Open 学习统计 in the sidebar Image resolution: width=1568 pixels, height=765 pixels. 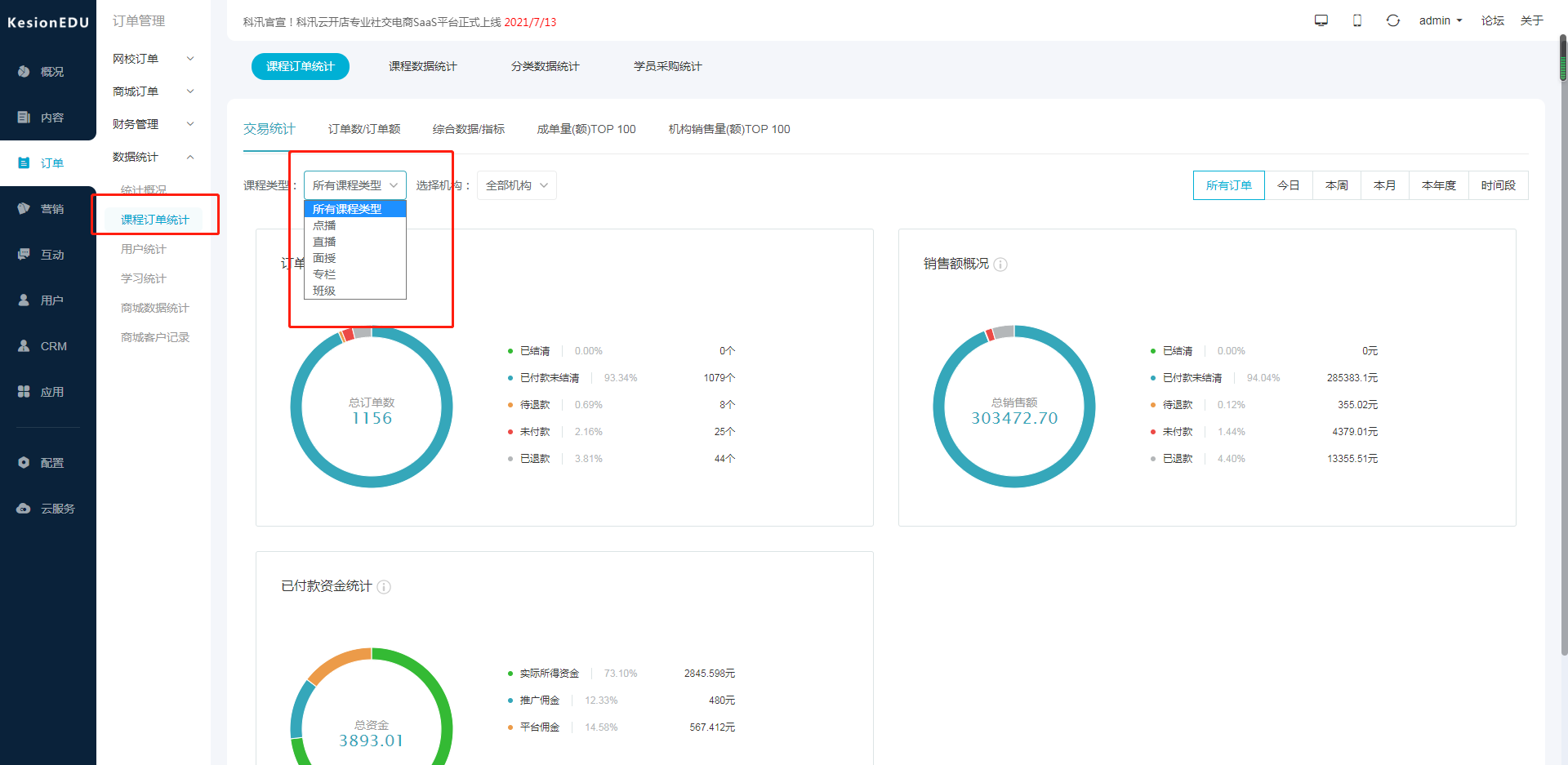point(144,278)
